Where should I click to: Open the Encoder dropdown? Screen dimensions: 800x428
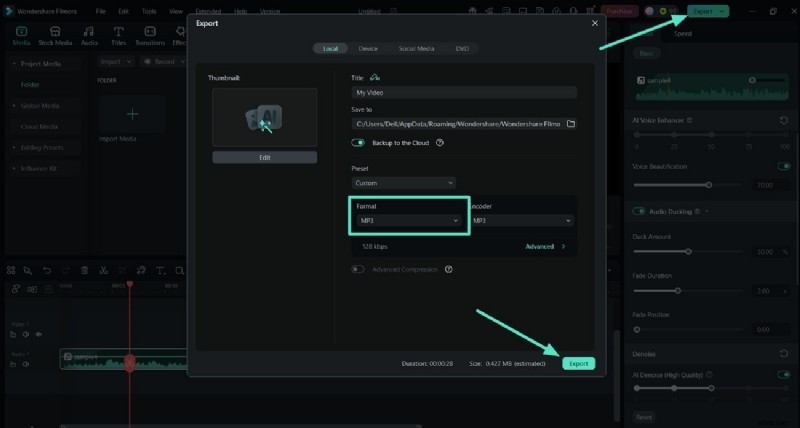(x=521, y=220)
